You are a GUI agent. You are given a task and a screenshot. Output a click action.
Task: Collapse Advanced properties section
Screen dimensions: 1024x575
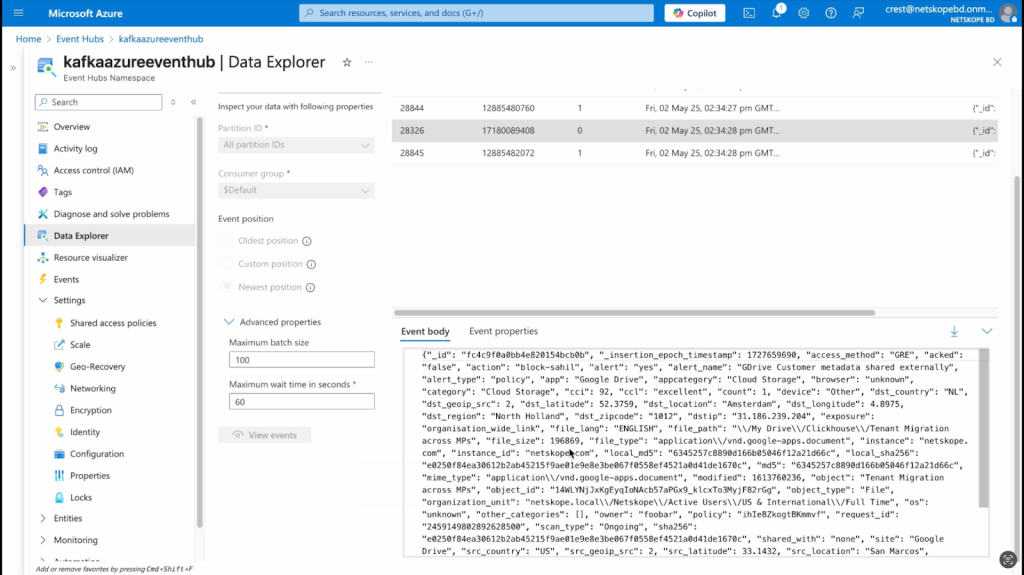(x=229, y=321)
